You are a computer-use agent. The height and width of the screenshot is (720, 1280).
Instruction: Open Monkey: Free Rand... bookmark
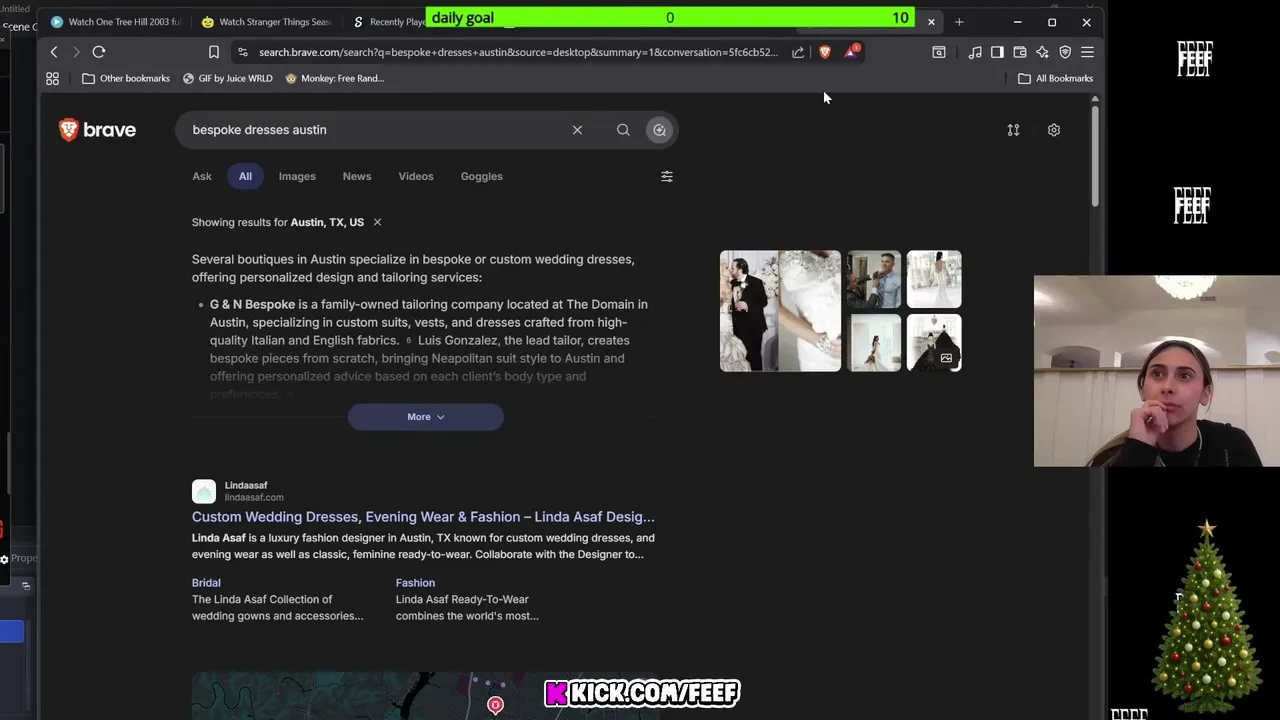[334, 78]
